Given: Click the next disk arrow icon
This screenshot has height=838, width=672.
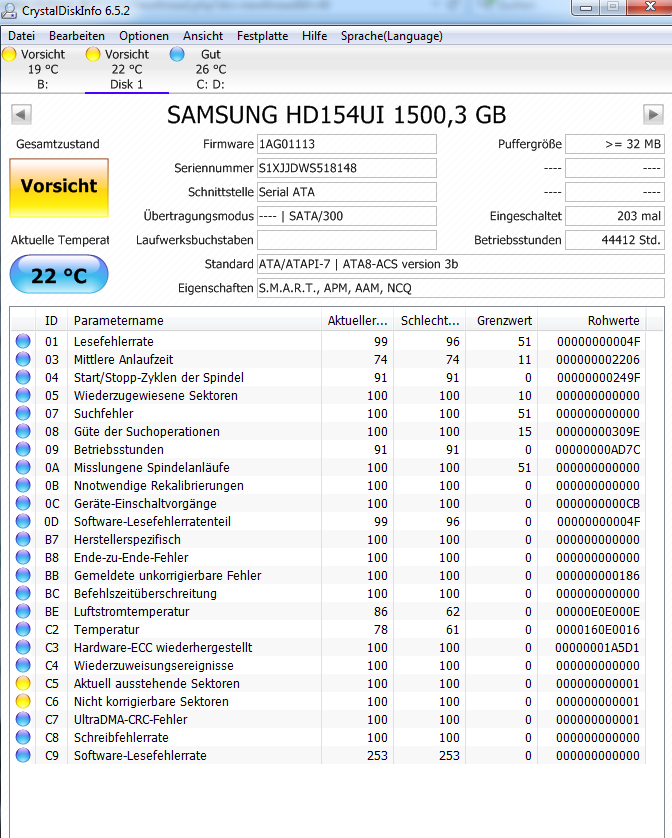Looking at the screenshot, I should point(653,114).
